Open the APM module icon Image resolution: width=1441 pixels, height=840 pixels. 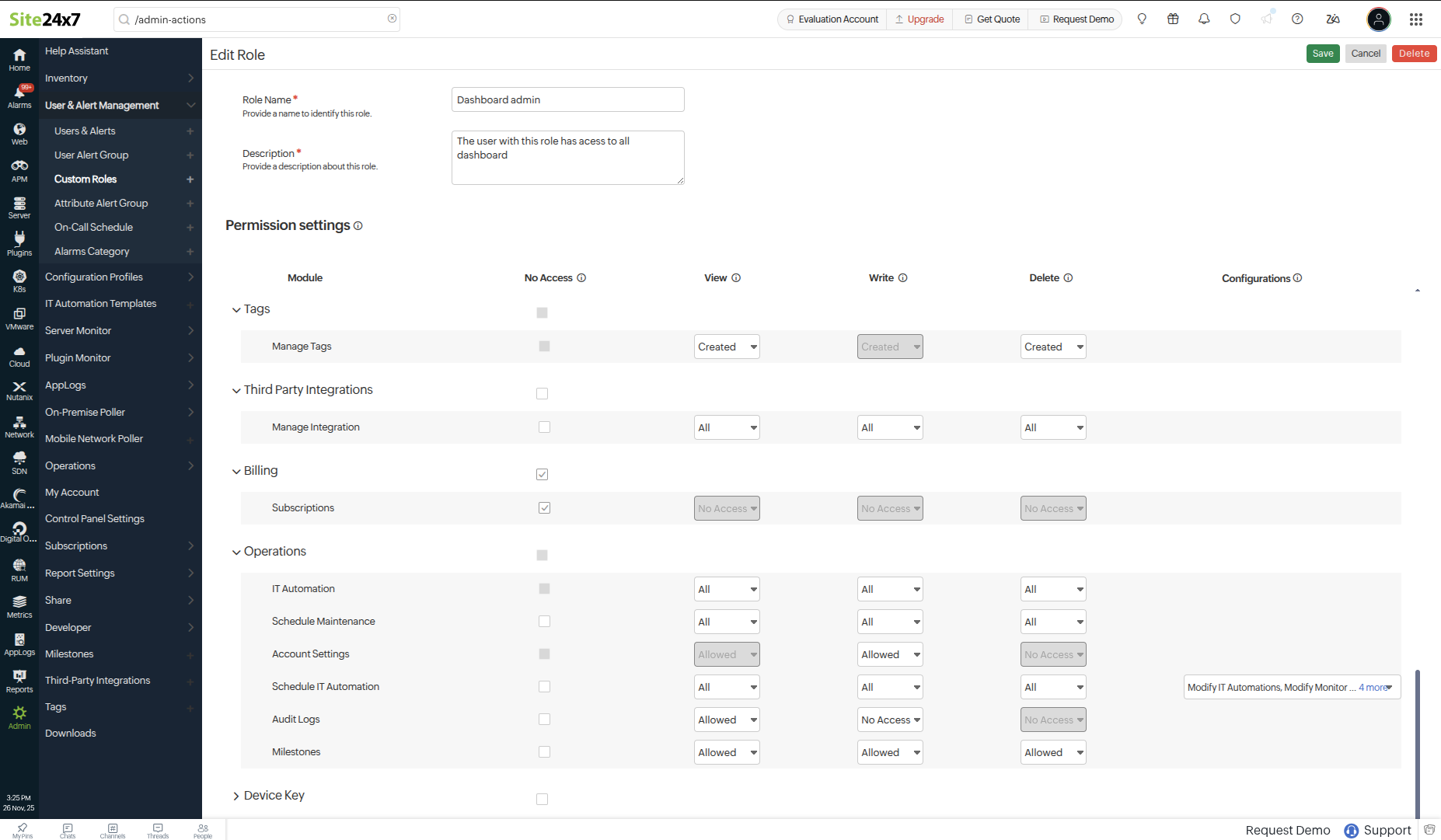[19, 170]
